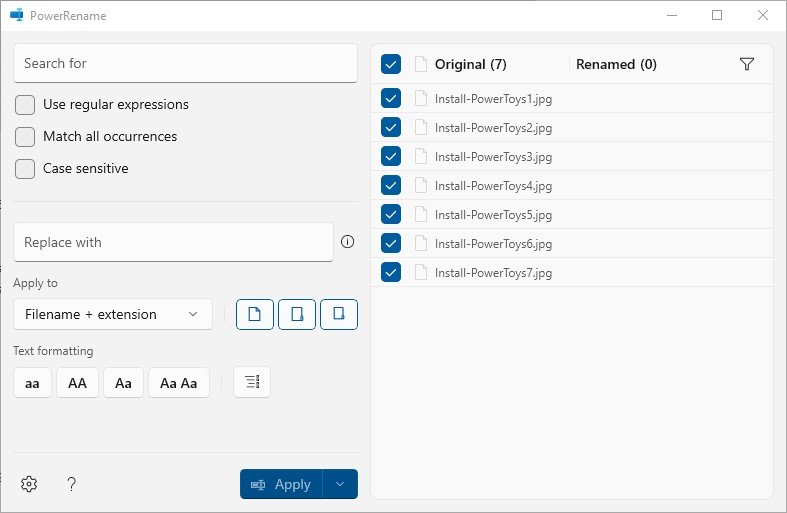Choose the Aa Aa title case button

pyautogui.click(x=179, y=382)
